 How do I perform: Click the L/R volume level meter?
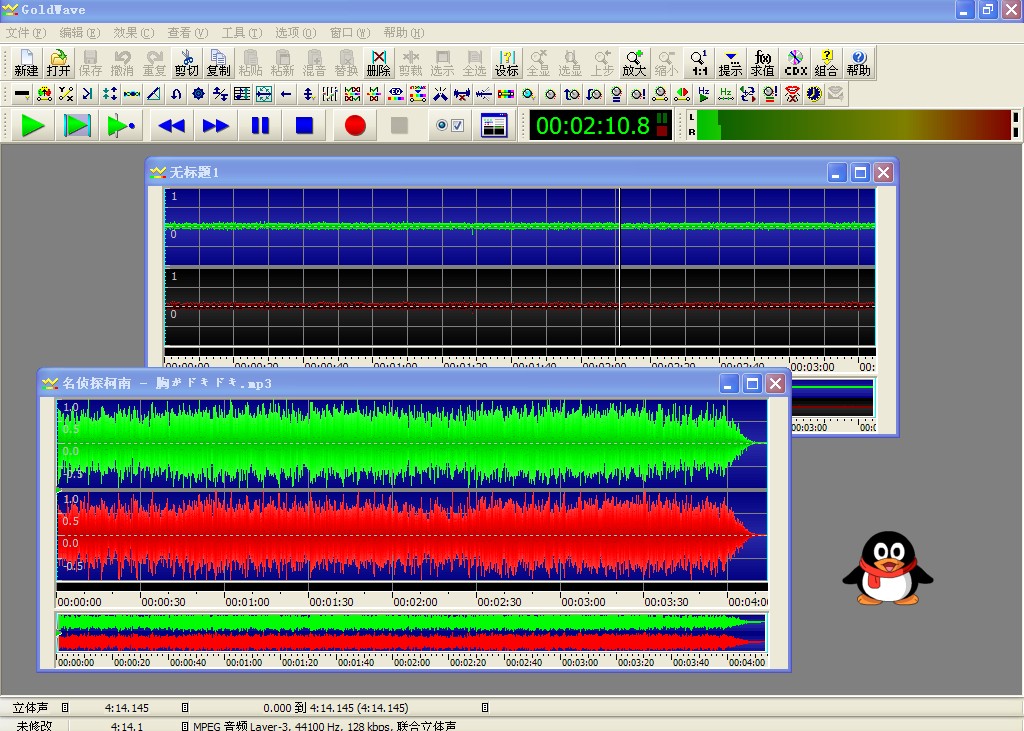[x=853, y=125]
